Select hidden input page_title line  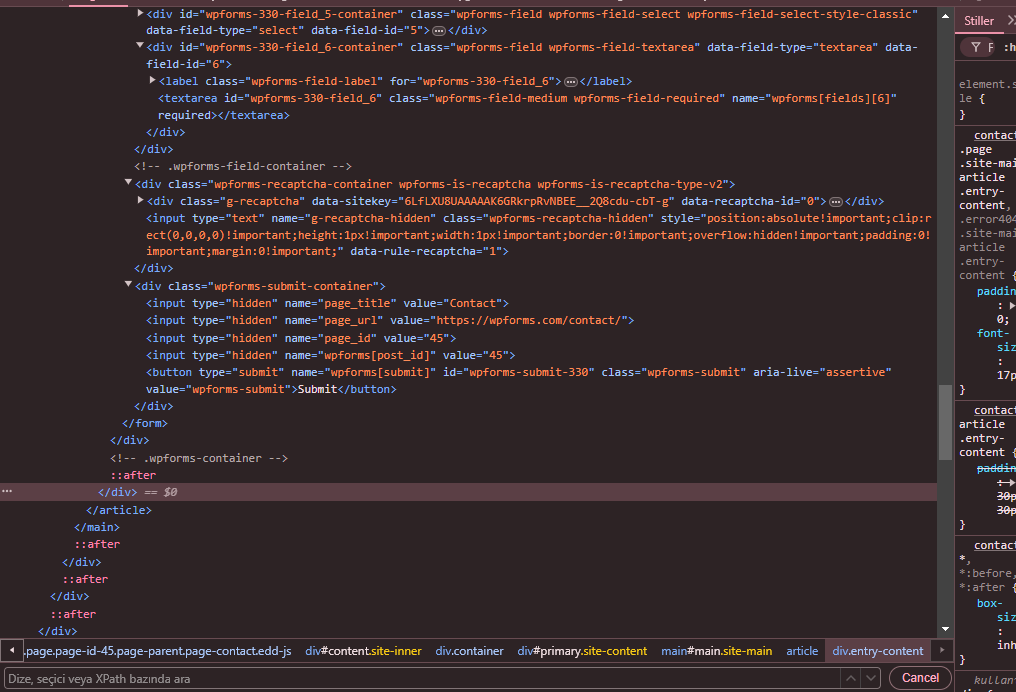pos(327,303)
